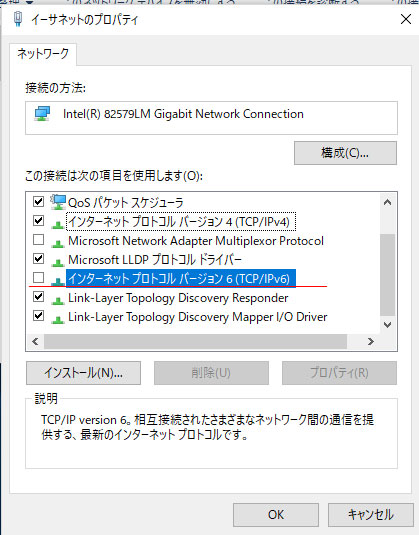Select the ネットワーク tab

coord(43,54)
